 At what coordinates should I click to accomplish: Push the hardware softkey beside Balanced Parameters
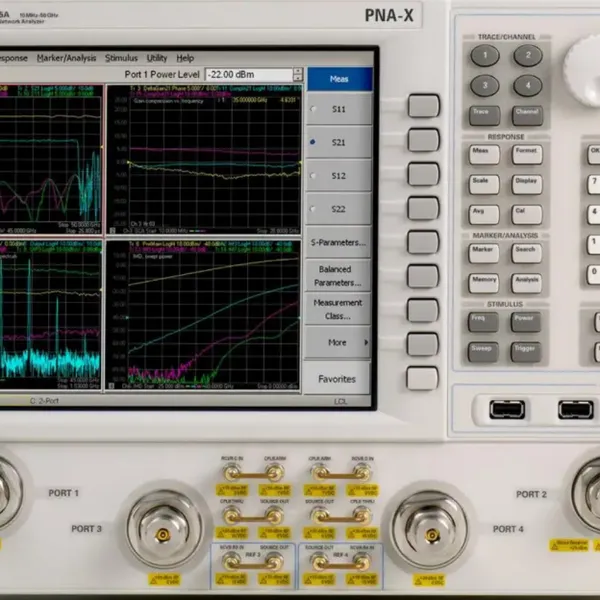[423, 276]
